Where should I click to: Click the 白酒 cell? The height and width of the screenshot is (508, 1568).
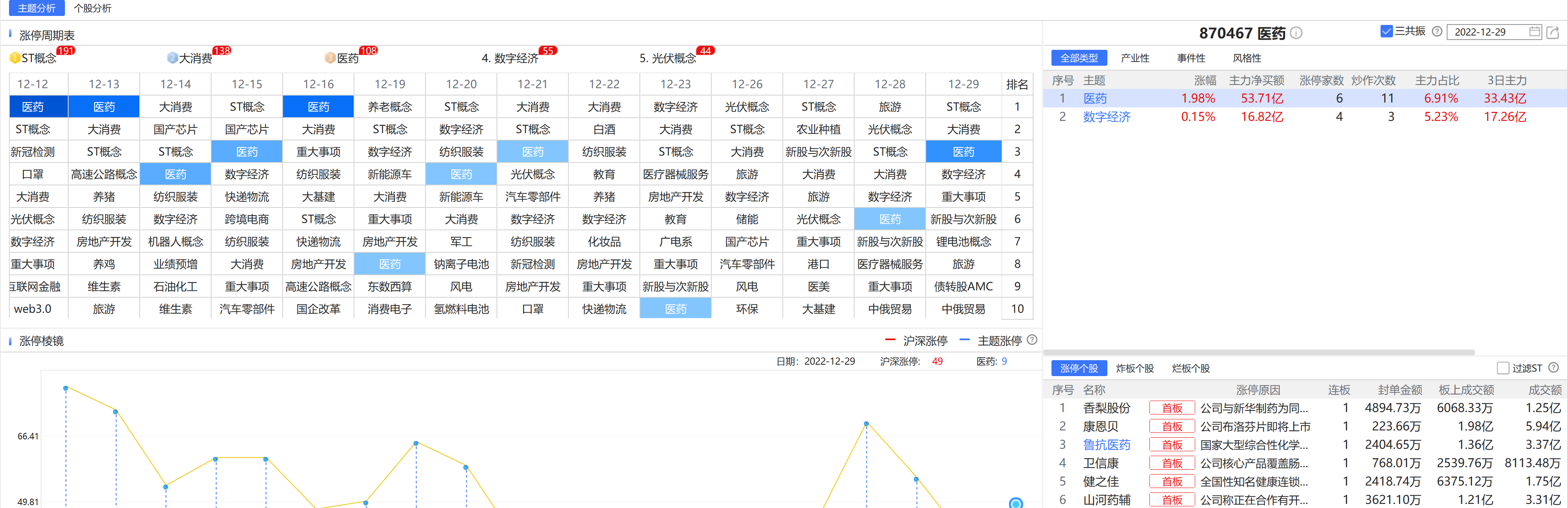604,129
